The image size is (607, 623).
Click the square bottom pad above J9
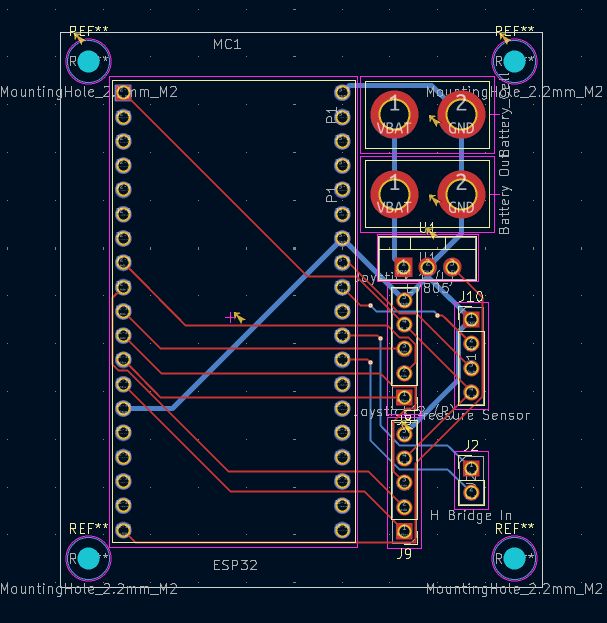tap(405, 531)
